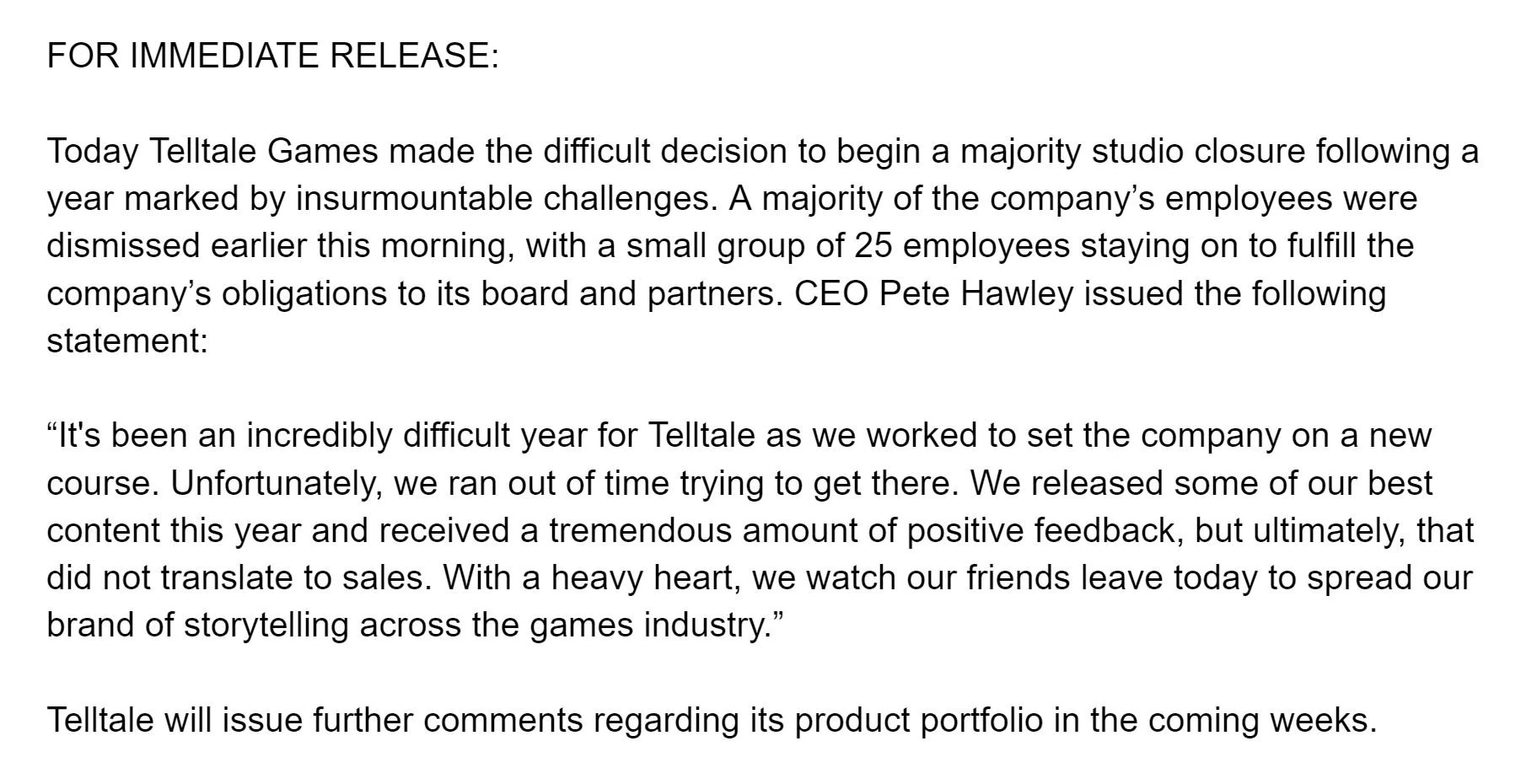
Task: Click the FOR IMMEDIATE RELEASE heading
Action: [273, 56]
